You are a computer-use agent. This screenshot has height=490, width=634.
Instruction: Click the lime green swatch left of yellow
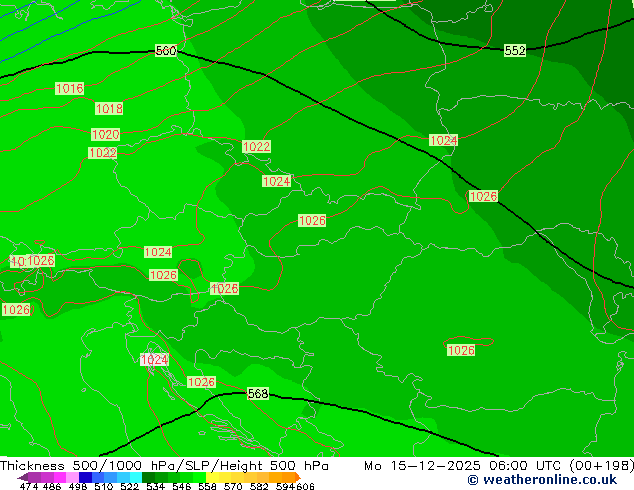[x=199, y=477]
